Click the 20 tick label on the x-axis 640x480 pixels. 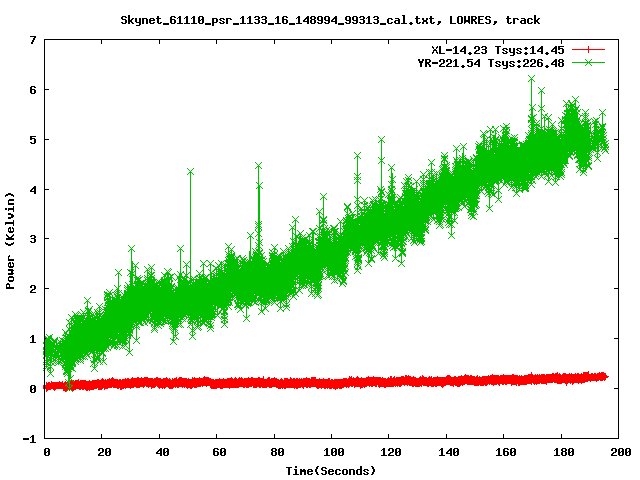103,452
